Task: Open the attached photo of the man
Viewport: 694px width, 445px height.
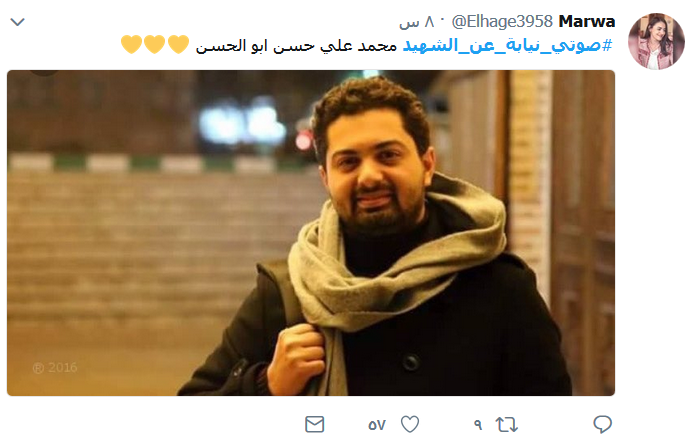Action: pos(311,233)
